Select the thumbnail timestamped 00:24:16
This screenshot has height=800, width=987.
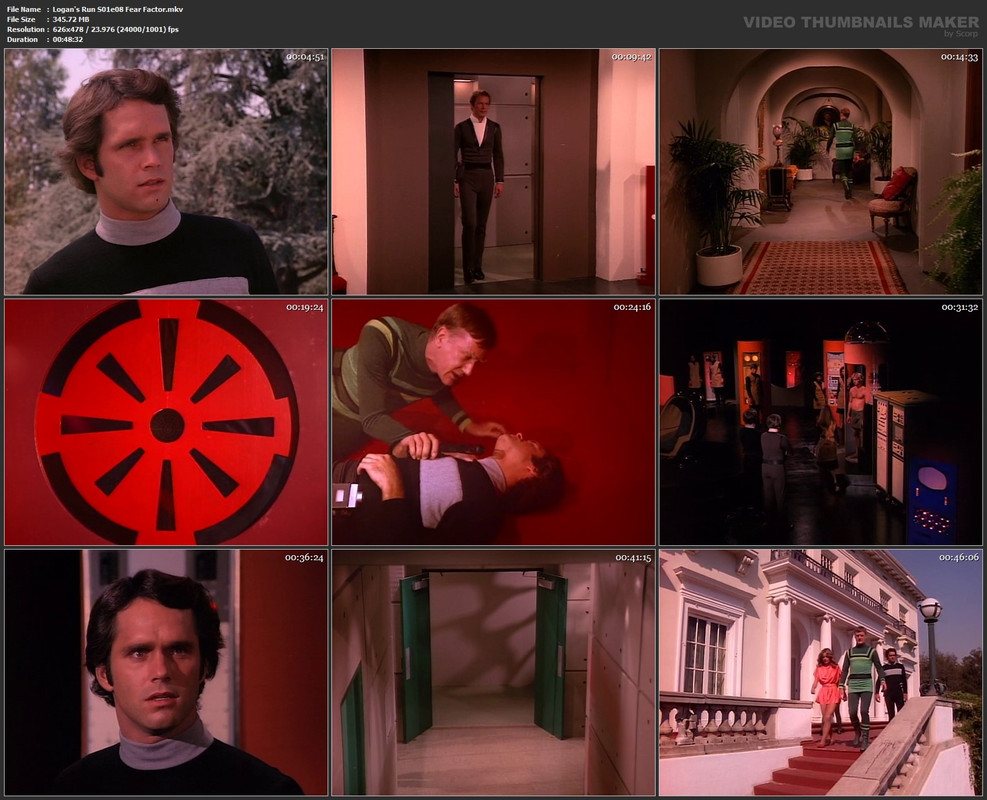[494, 422]
